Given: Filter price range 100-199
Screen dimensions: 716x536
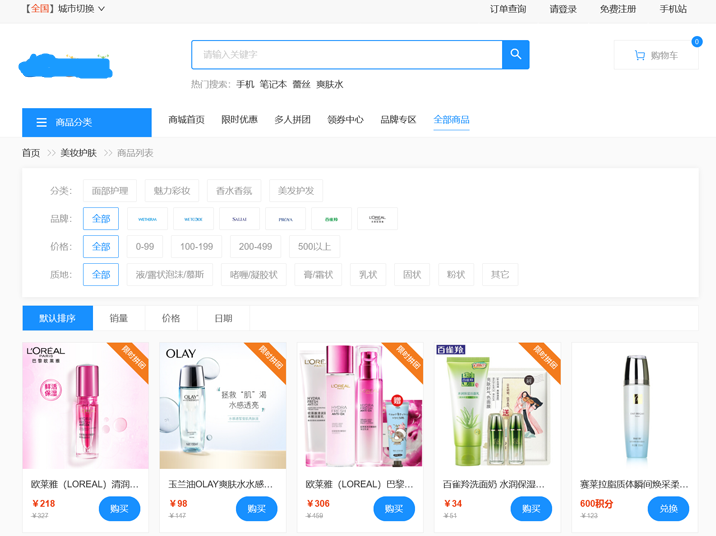Looking at the screenshot, I should [196, 247].
